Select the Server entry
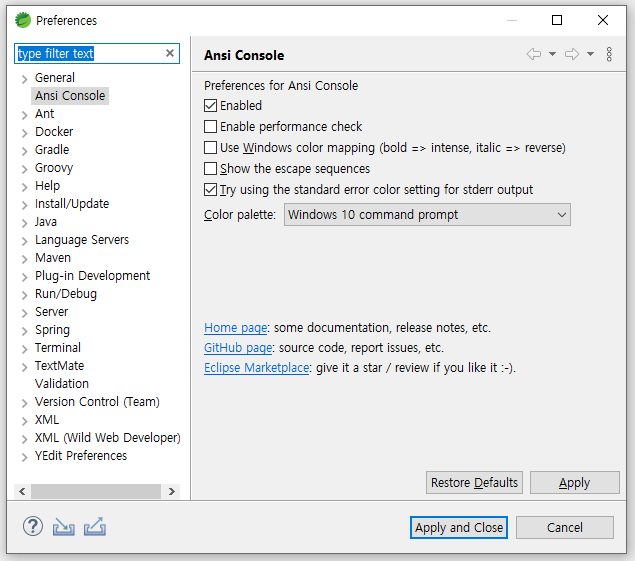The width and height of the screenshot is (635, 561). 51,312
